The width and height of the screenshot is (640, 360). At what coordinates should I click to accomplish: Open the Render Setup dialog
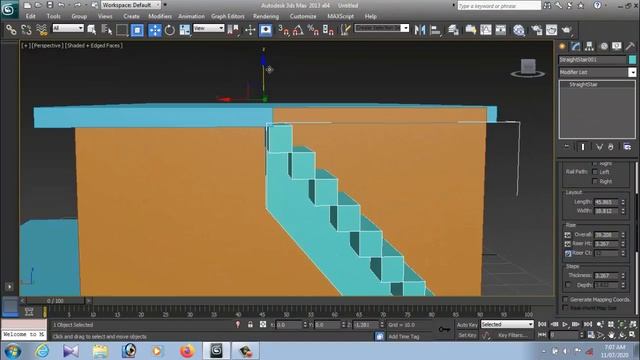536,30
